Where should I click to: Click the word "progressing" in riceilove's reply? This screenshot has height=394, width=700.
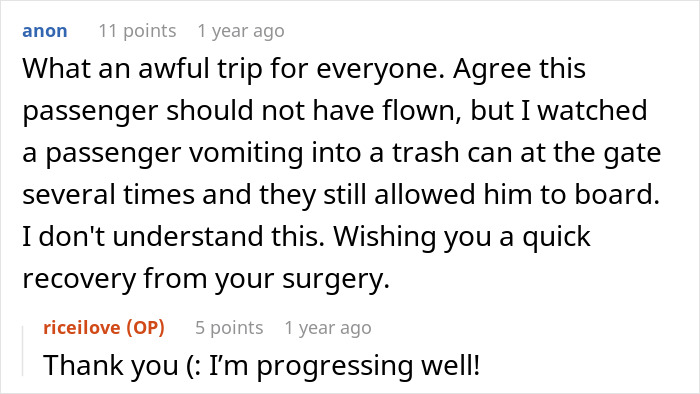pyautogui.click(x=334, y=366)
